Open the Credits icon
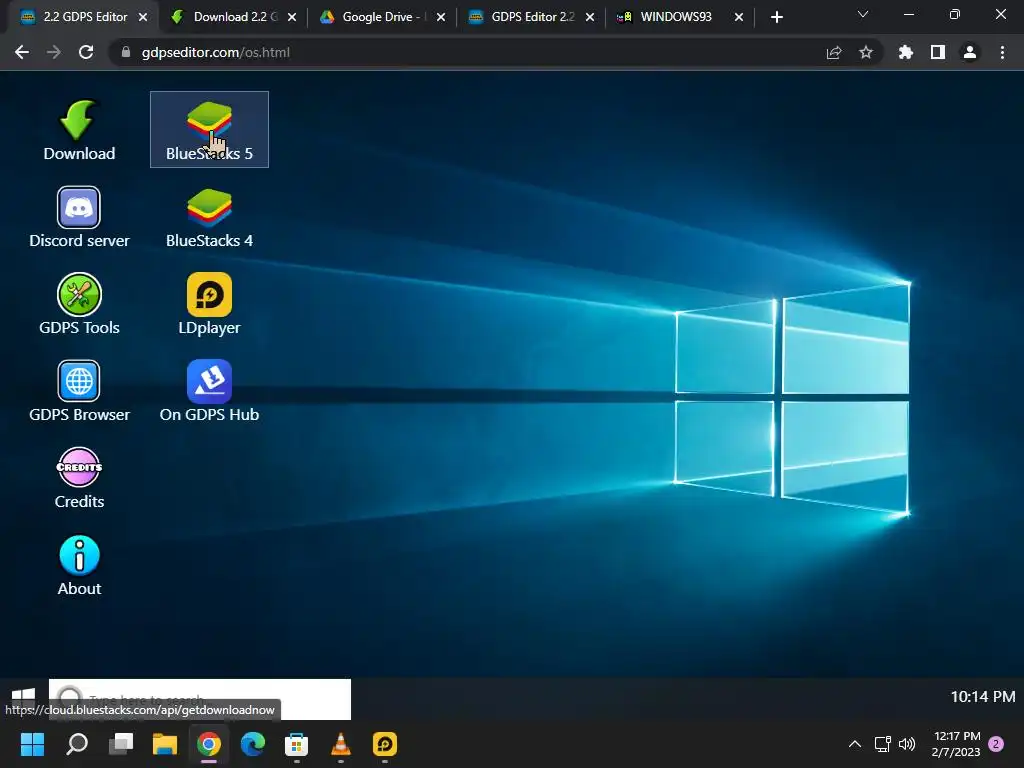Viewport: 1024px width, 768px height. 79,478
